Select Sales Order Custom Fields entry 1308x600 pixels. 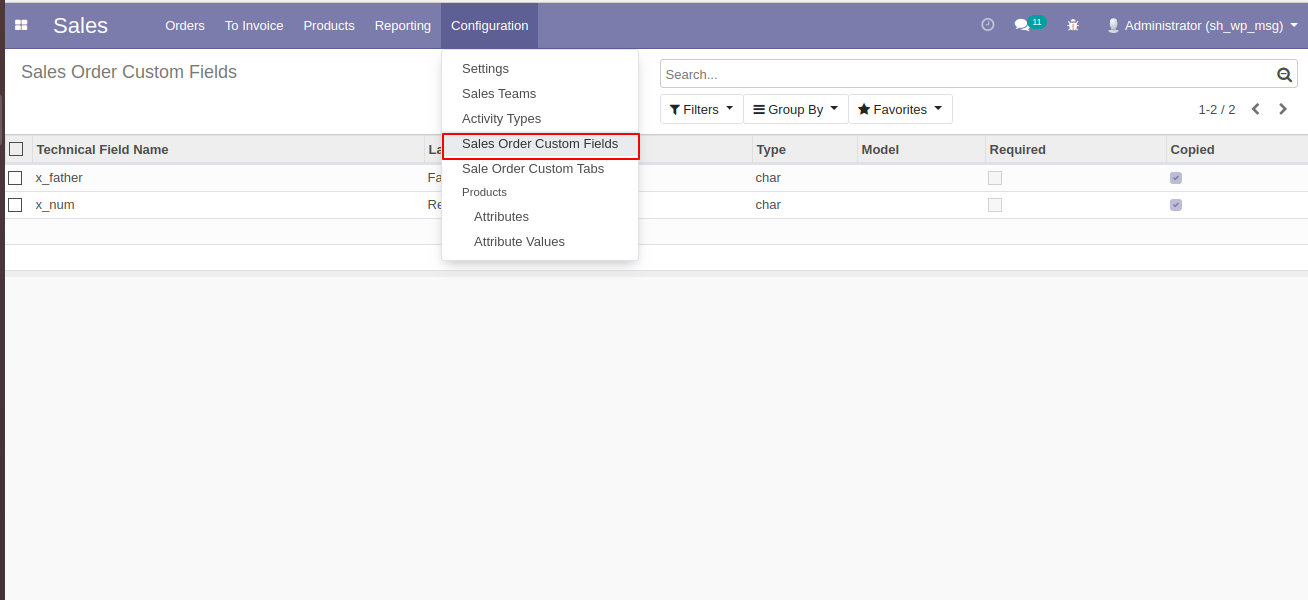540,144
